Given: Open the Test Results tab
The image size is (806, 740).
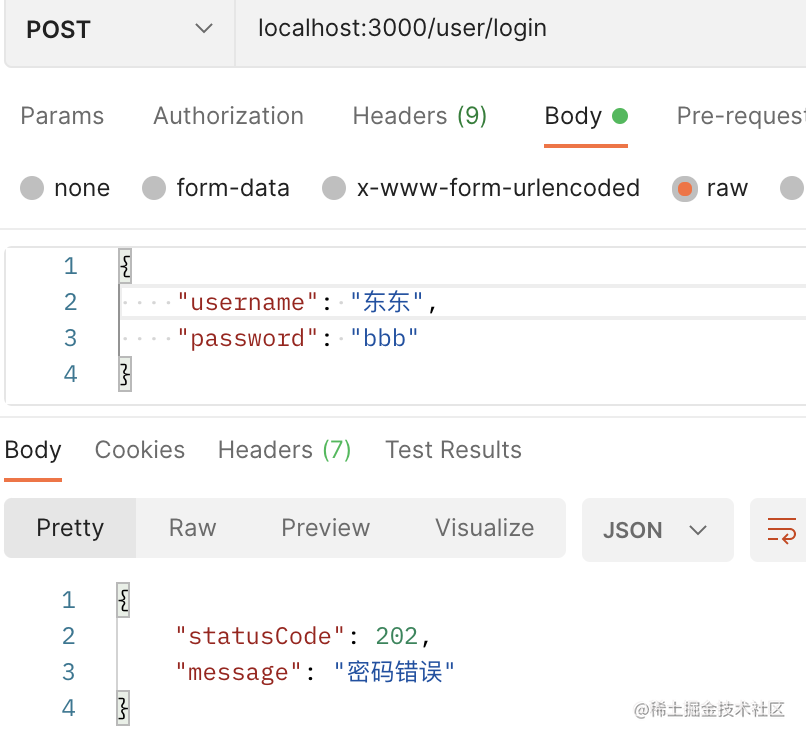Looking at the screenshot, I should (x=453, y=450).
